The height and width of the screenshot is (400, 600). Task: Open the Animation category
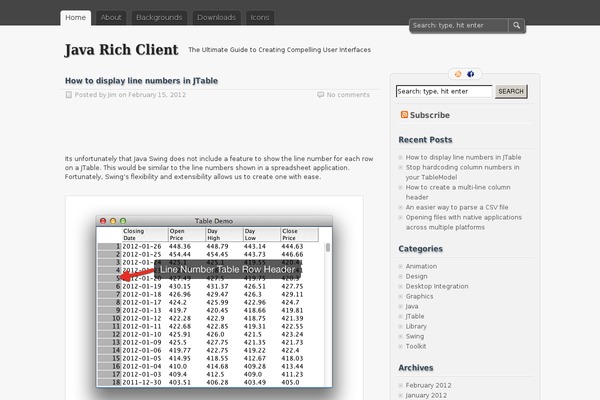pyautogui.click(x=421, y=266)
